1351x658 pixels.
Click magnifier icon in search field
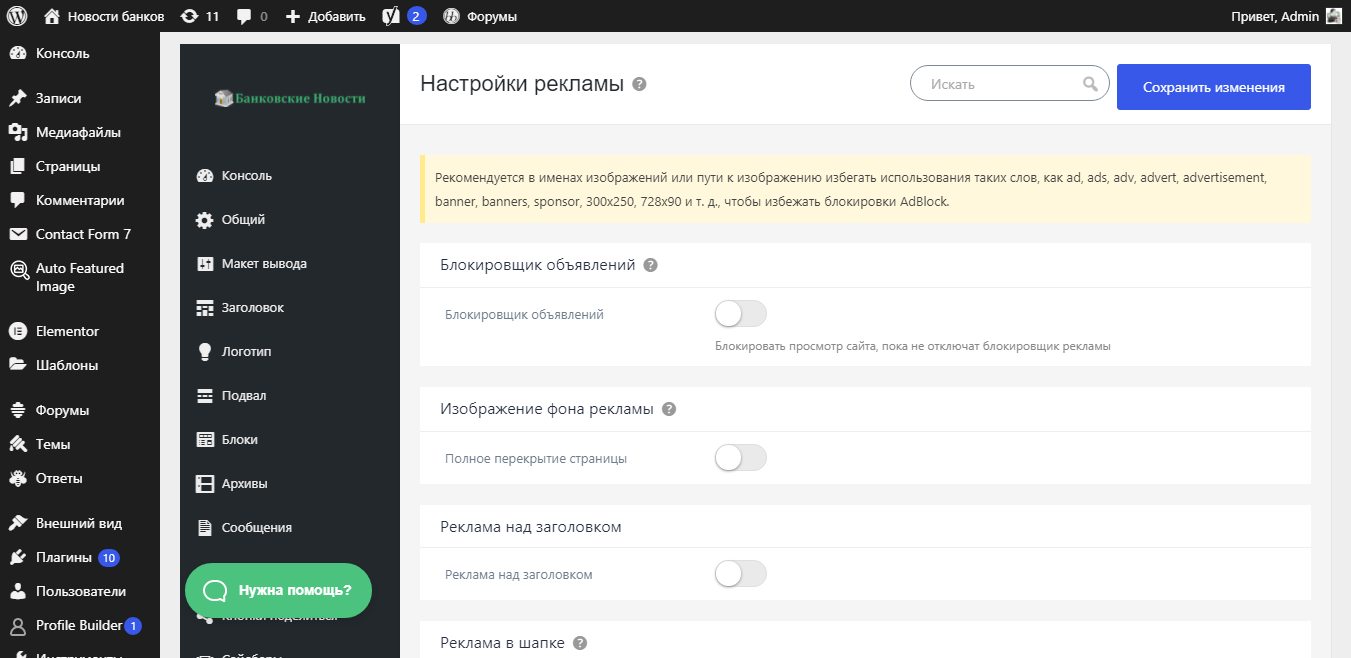(x=1090, y=84)
